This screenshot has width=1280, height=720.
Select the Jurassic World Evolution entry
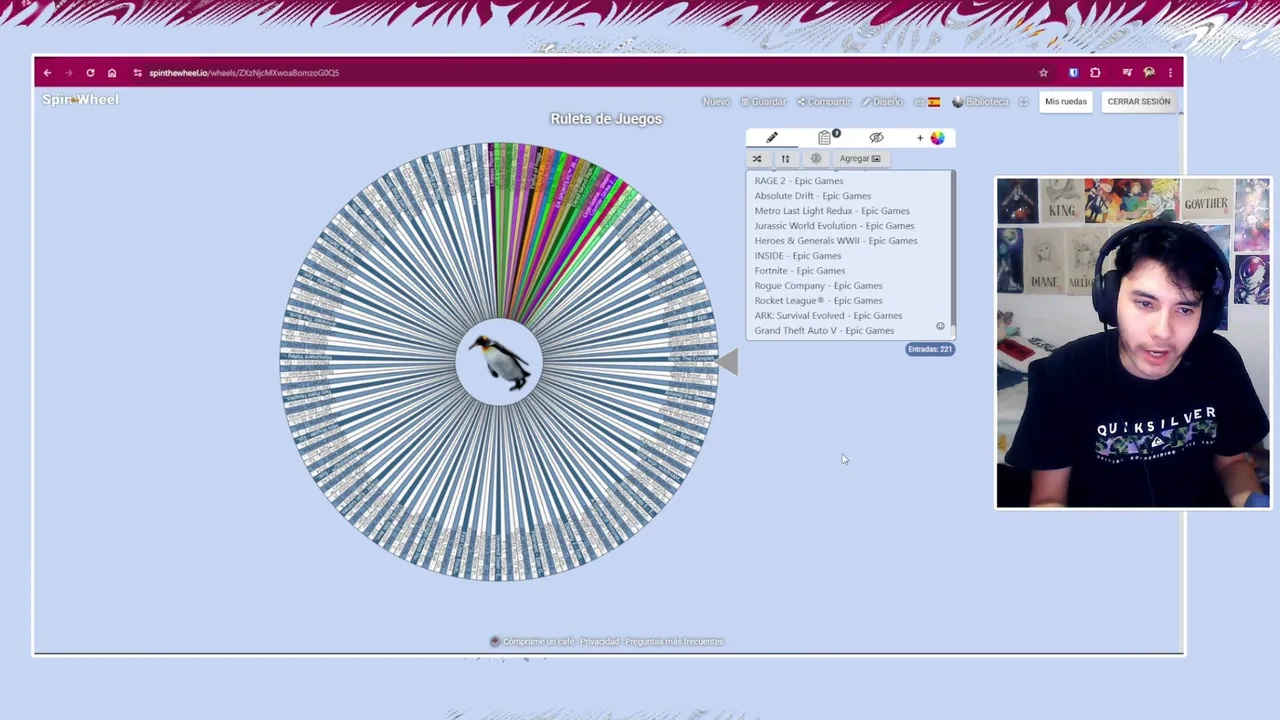(x=834, y=226)
